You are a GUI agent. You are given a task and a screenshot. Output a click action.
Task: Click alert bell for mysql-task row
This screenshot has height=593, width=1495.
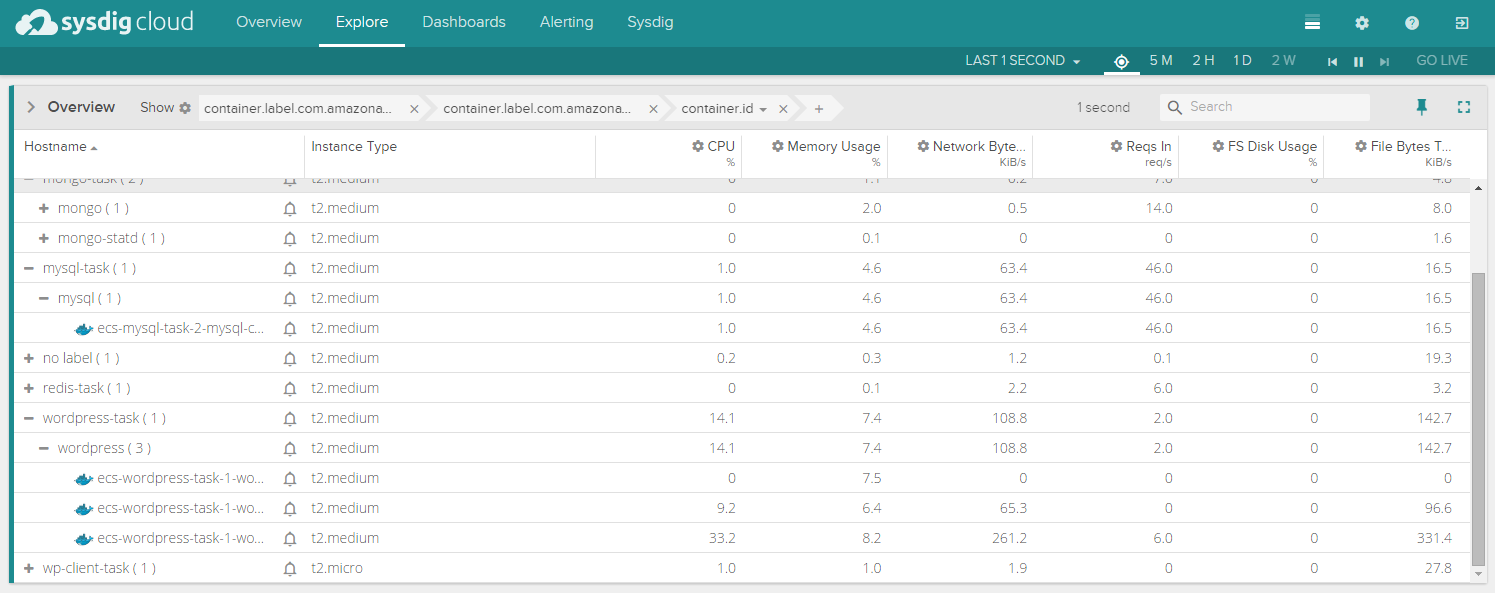pyautogui.click(x=290, y=269)
